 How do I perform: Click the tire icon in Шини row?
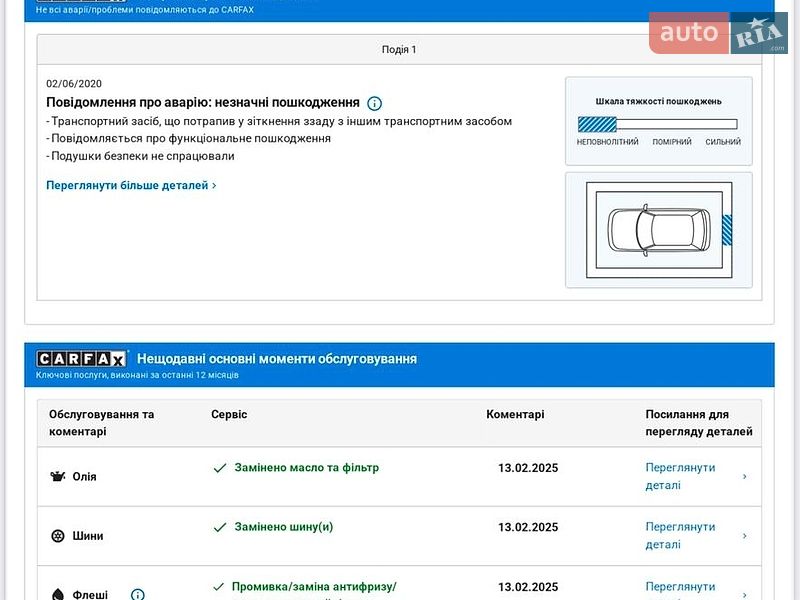pos(58,536)
